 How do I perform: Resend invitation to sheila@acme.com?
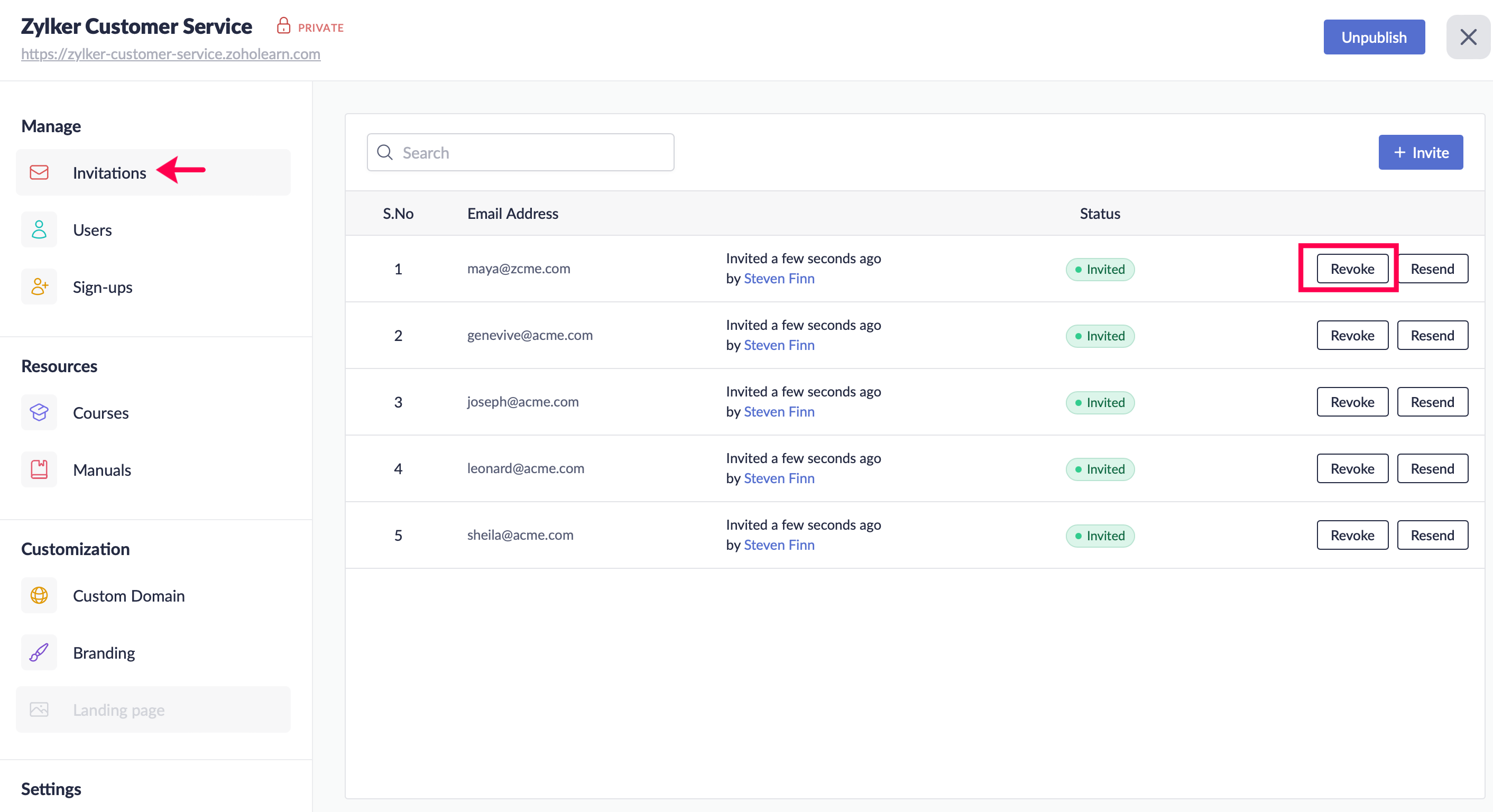[x=1432, y=535]
